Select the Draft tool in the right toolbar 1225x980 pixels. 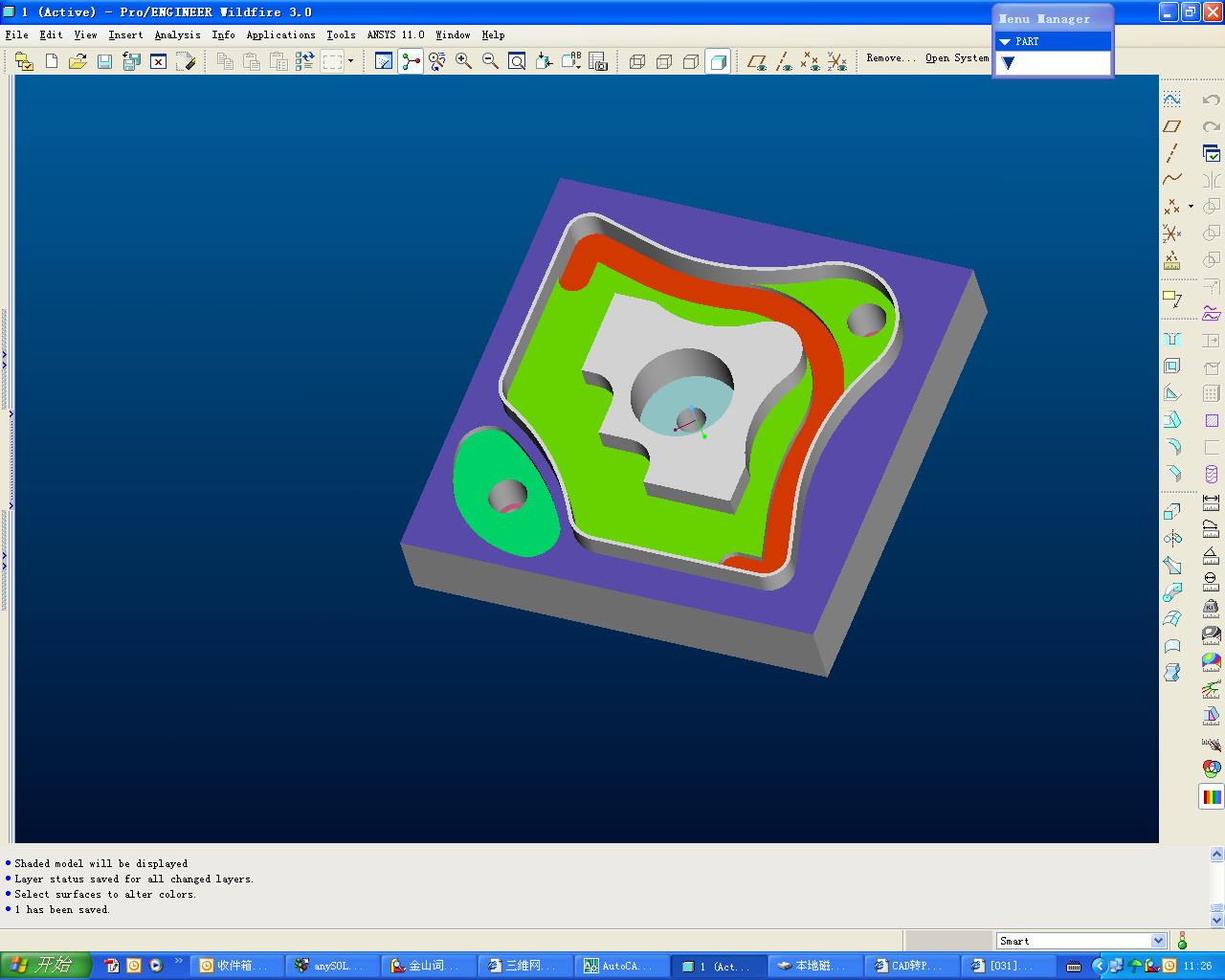(1172, 420)
